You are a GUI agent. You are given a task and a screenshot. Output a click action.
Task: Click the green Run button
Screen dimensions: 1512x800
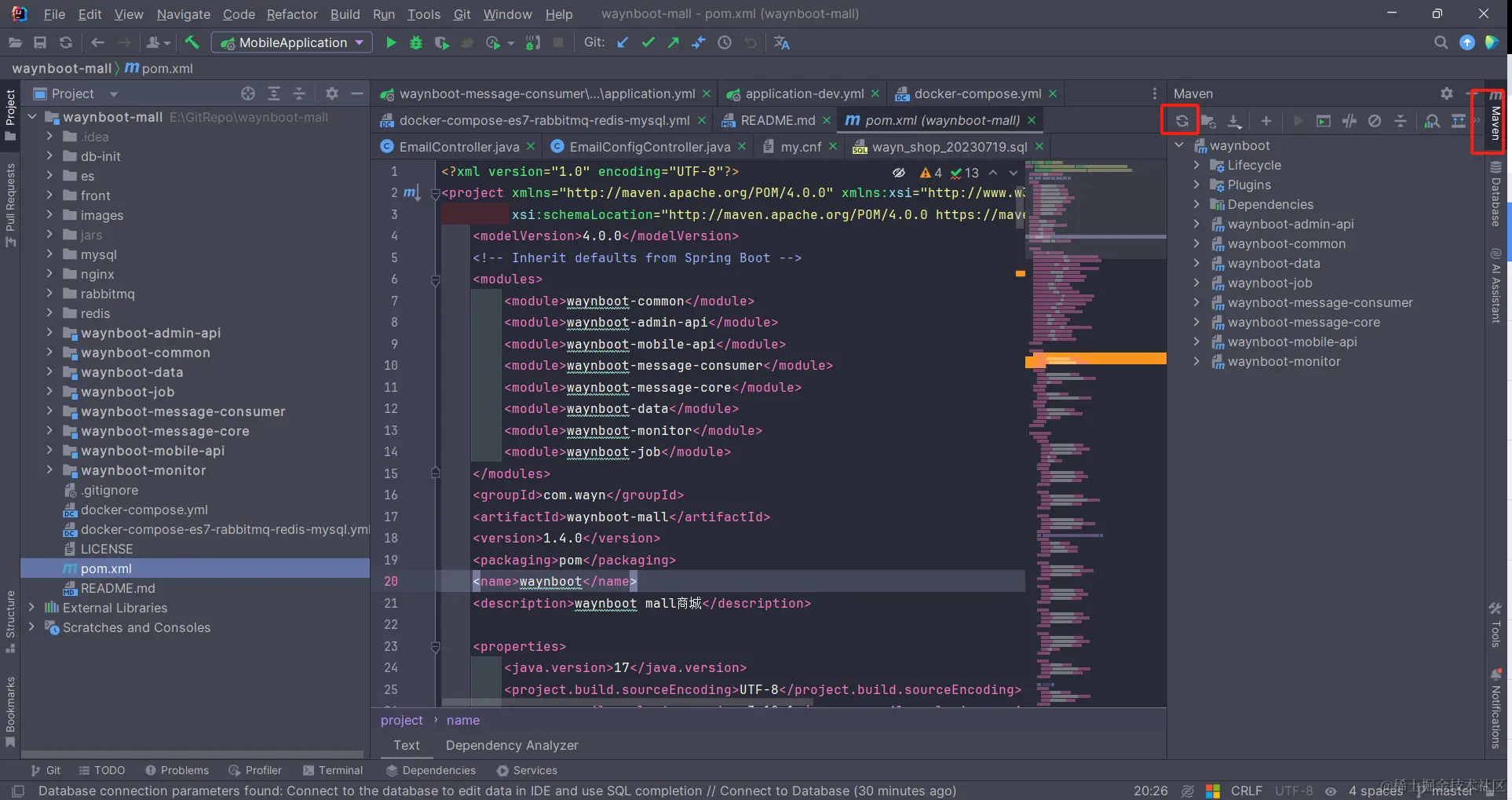point(391,43)
